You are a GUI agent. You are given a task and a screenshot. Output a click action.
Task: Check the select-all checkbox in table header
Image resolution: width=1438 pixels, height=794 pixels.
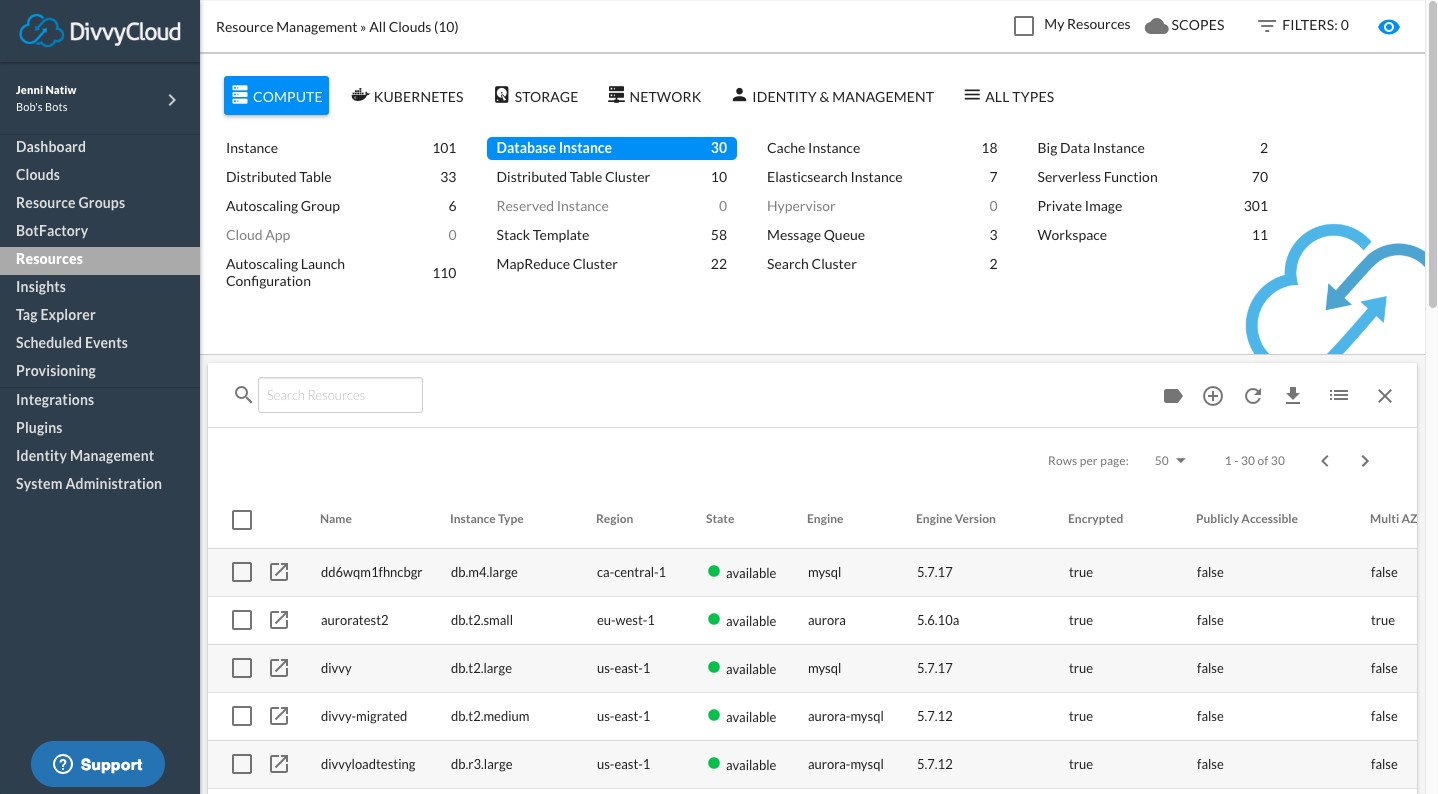pyautogui.click(x=242, y=520)
